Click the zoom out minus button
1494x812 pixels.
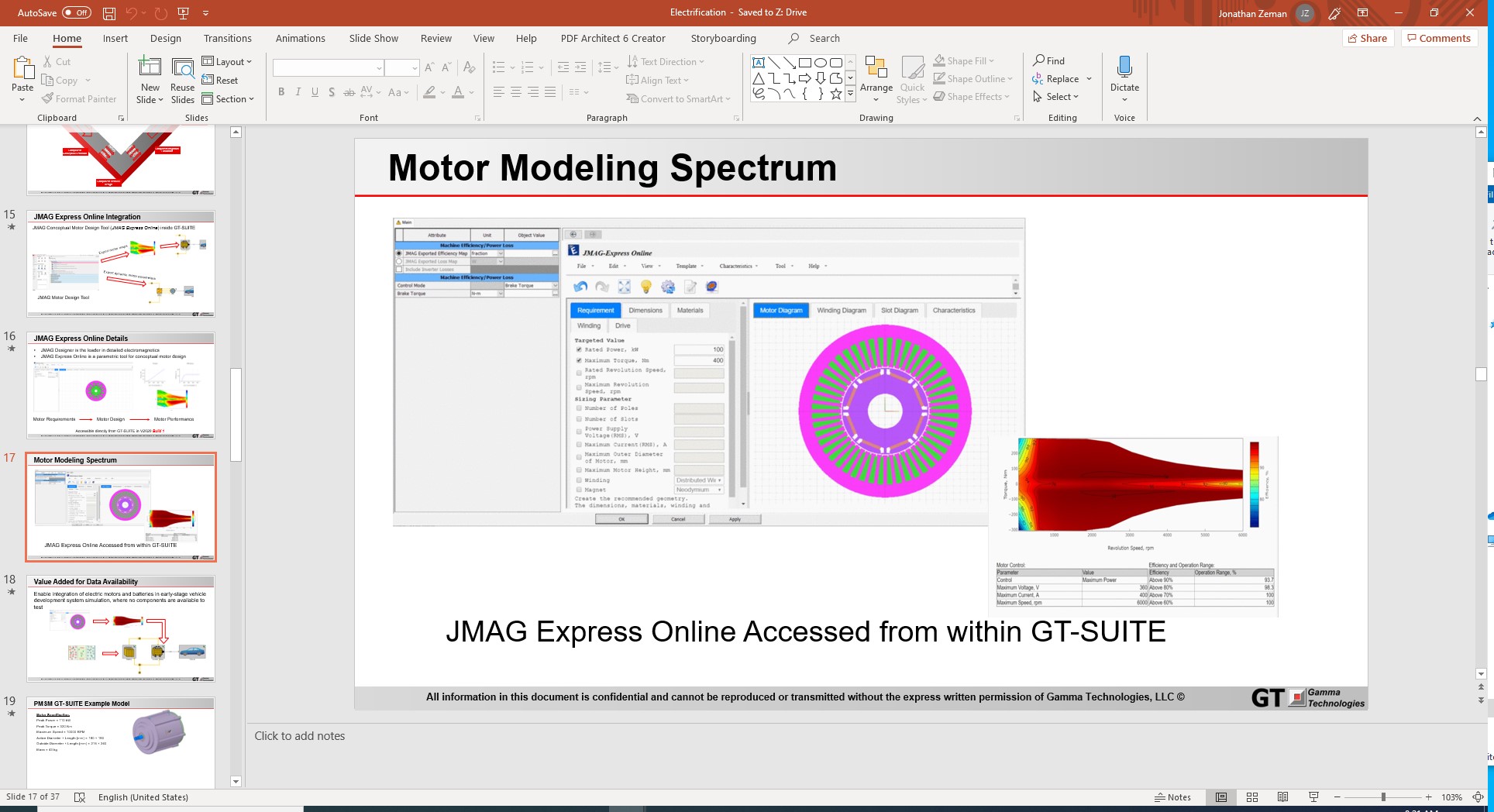(x=1337, y=797)
